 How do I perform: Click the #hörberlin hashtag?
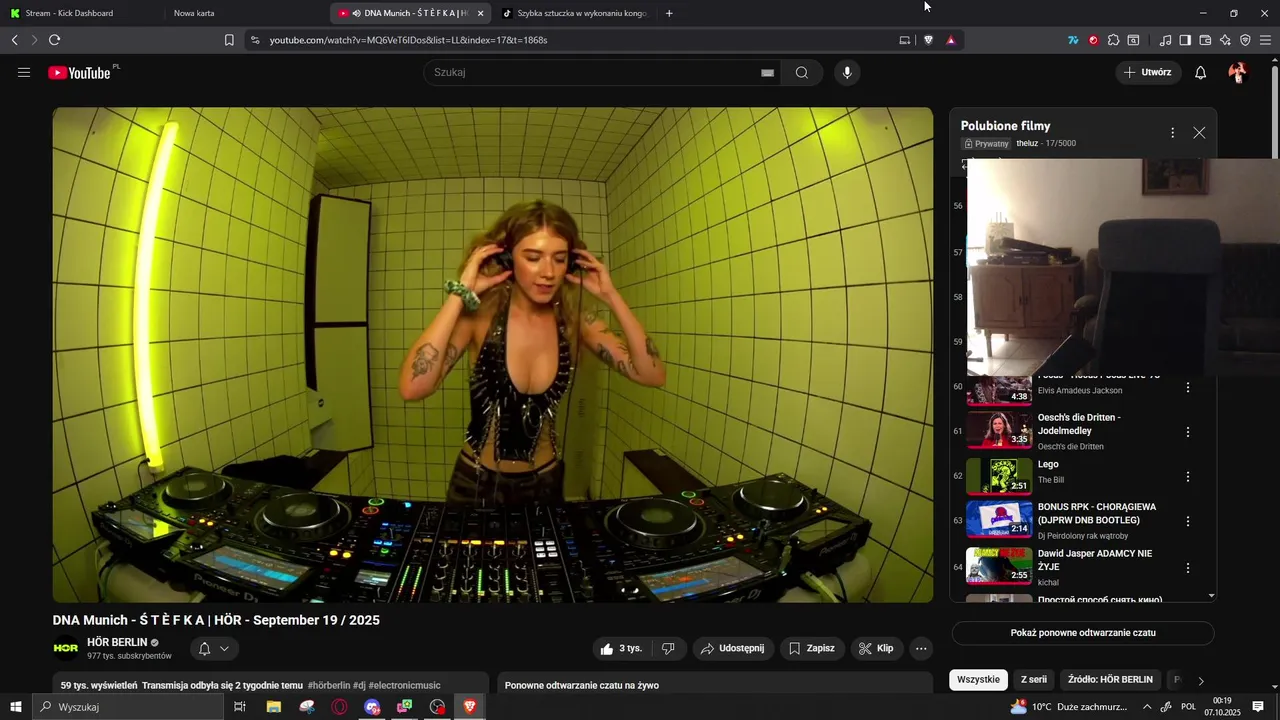click(x=329, y=685)
